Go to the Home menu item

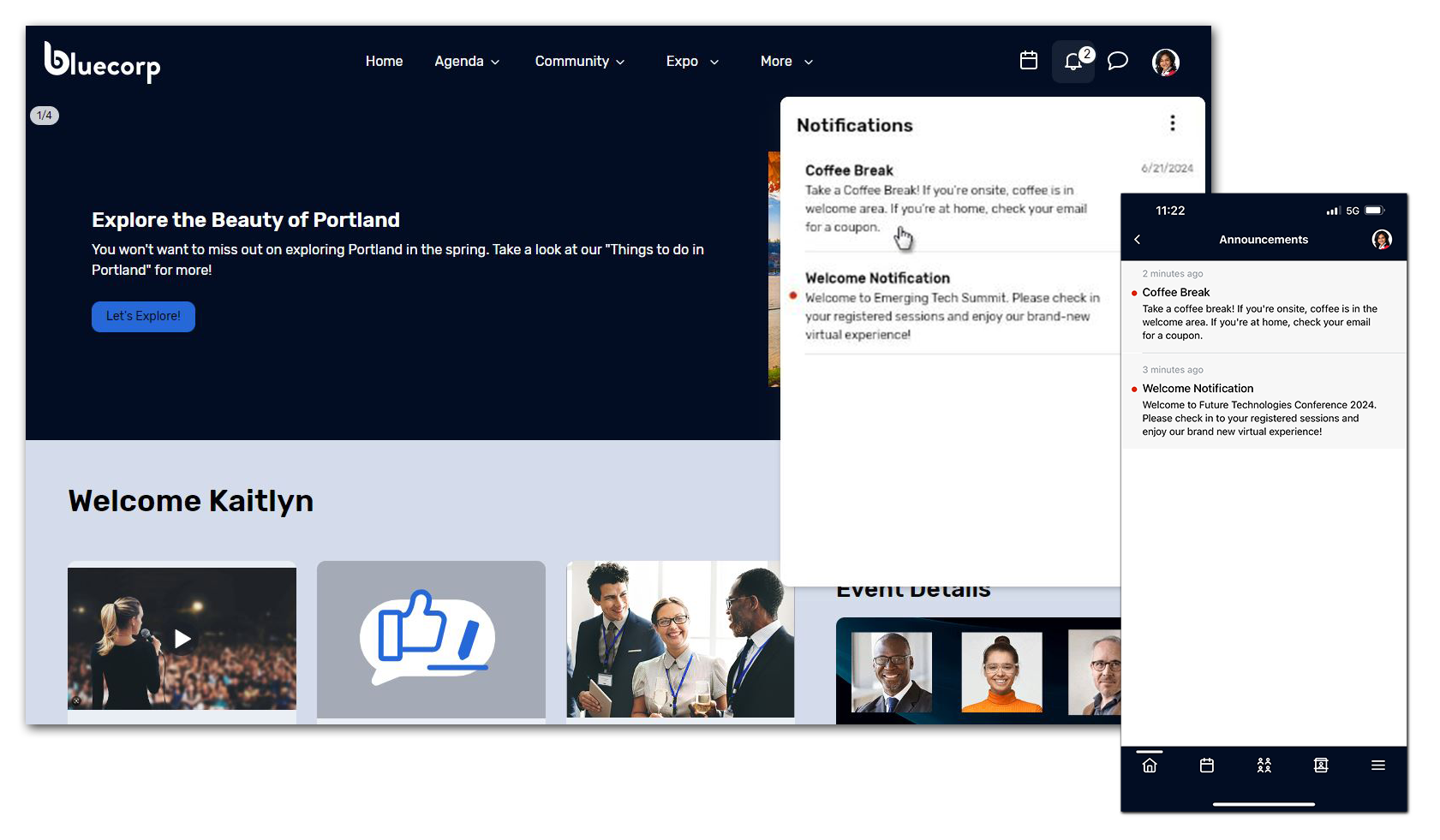[384, 62]
